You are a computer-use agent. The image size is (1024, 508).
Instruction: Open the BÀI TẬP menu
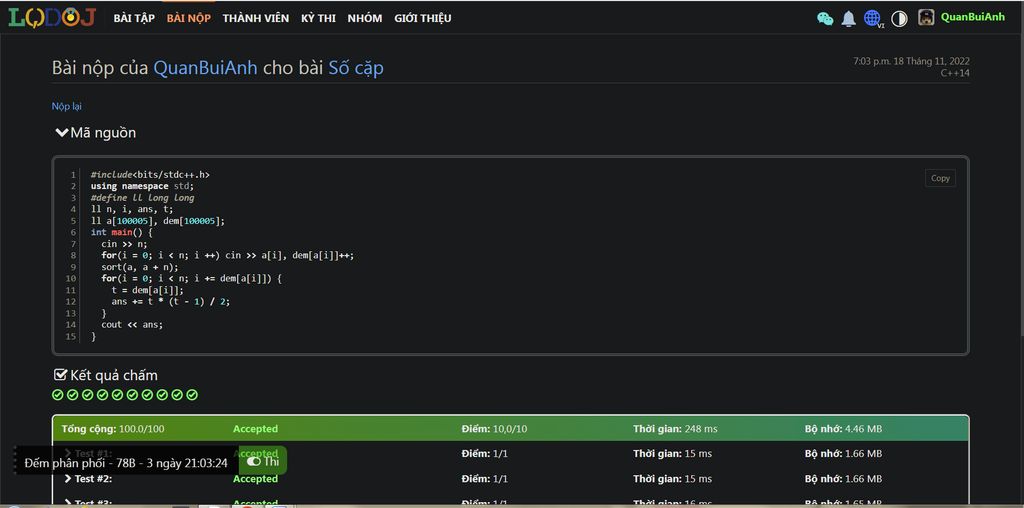[134, 18]
